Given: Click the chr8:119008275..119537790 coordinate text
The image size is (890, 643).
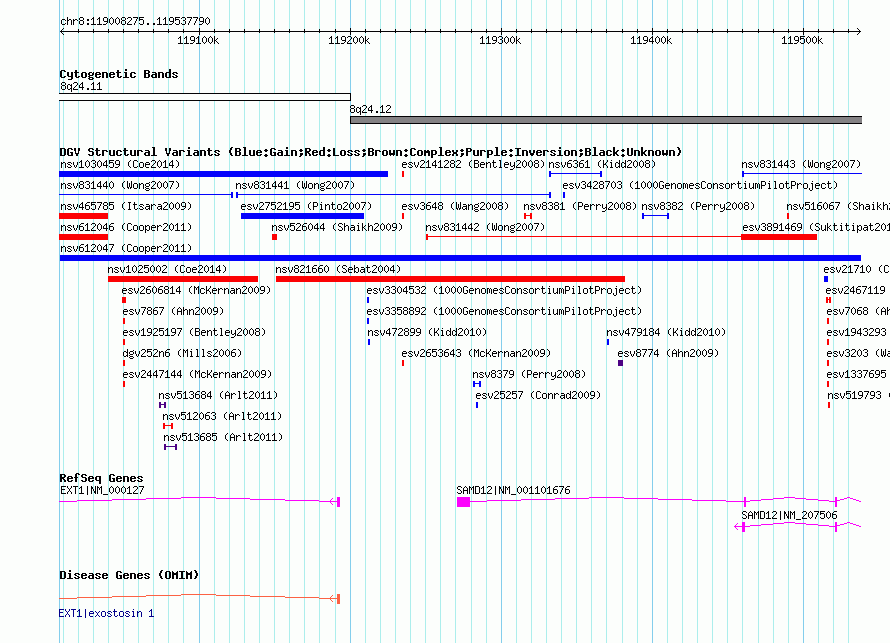Looking at the screenshot, I should [135, 22].
